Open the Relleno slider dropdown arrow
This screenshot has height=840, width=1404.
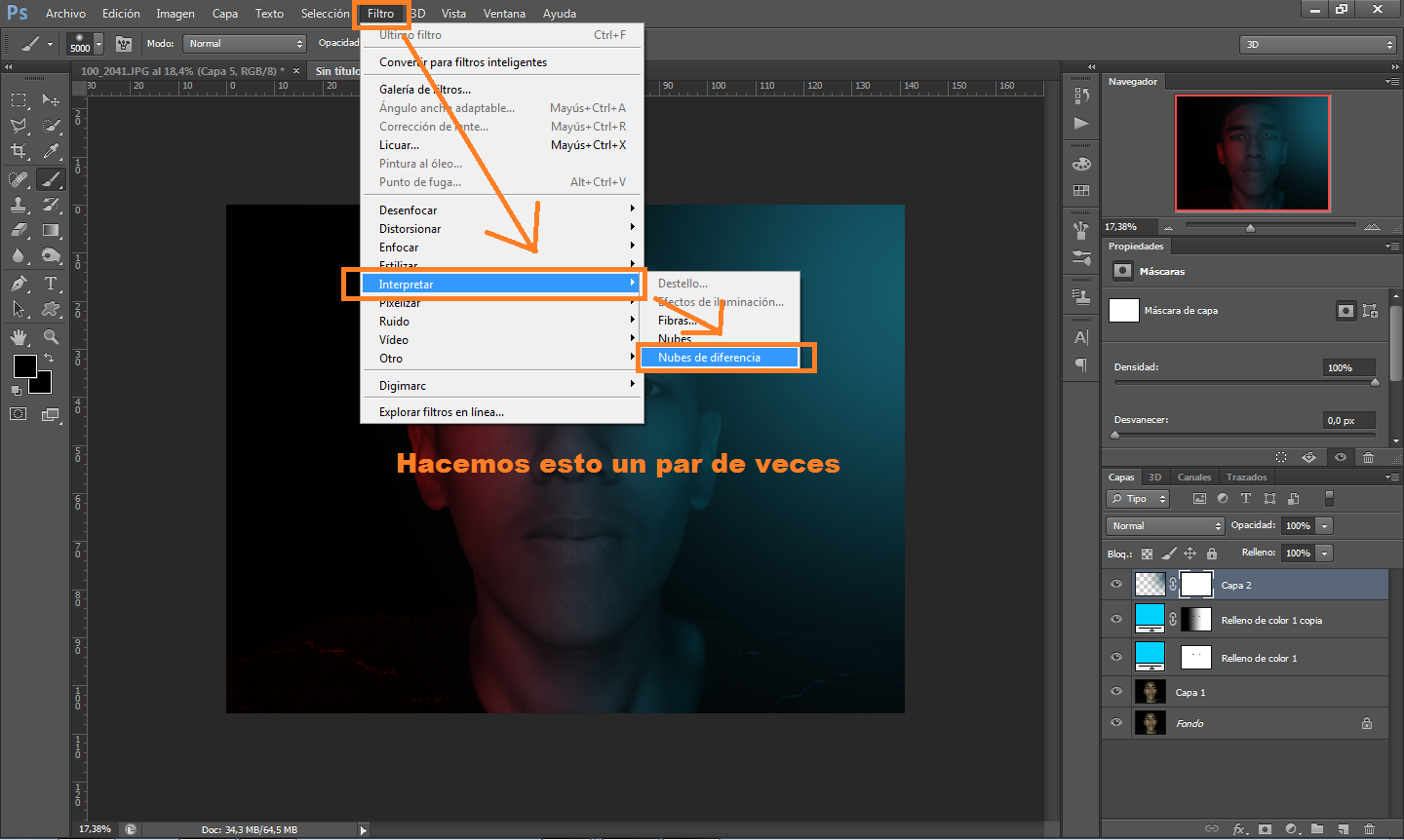click(x=1324, y=554)
